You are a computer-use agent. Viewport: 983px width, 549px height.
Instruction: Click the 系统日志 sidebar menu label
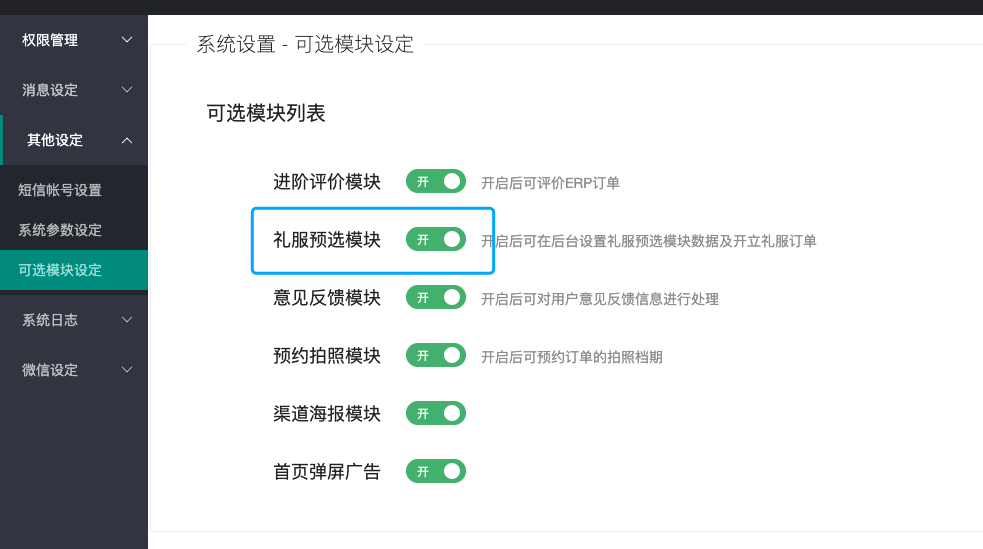50,320
